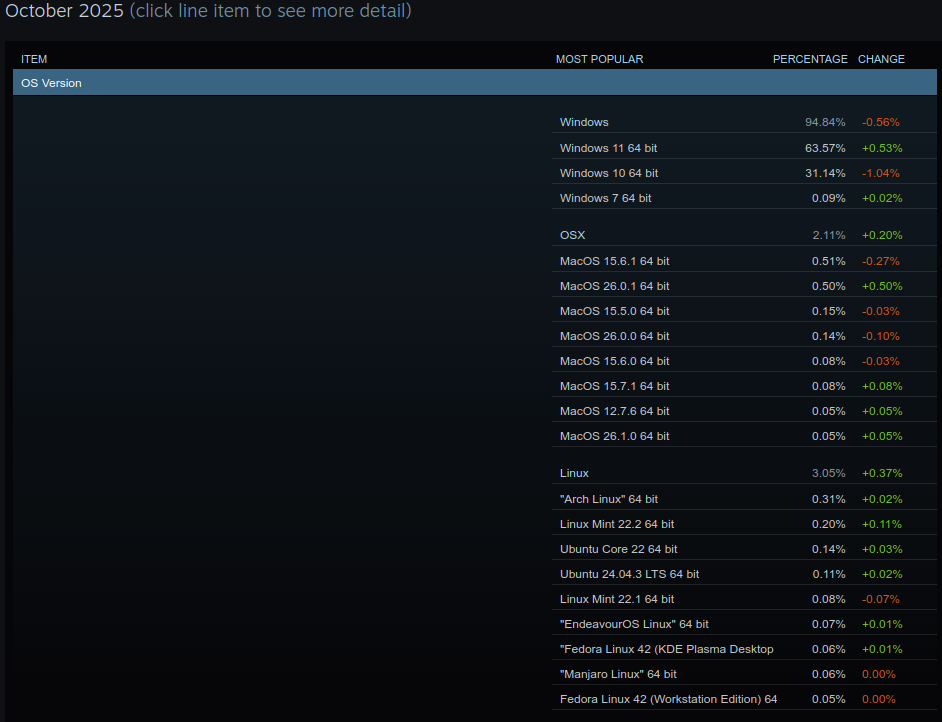Image resolution: width=942 pixels, height=722 pixels.
Task: Click the MacOS 12.7.6 64 bit entry
Action: (744, 411)
